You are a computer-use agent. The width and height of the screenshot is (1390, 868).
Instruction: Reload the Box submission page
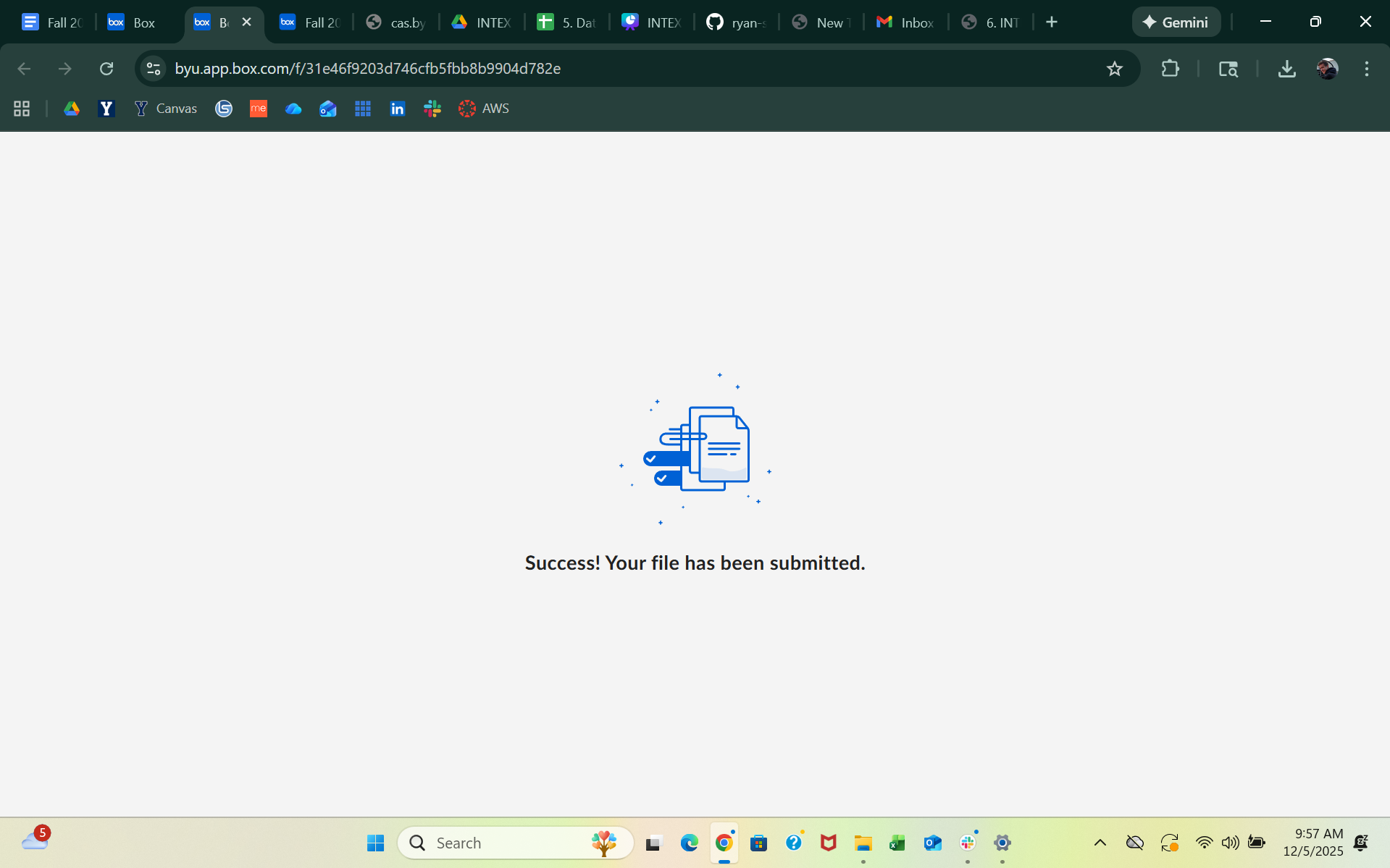(x=106, y=69)
